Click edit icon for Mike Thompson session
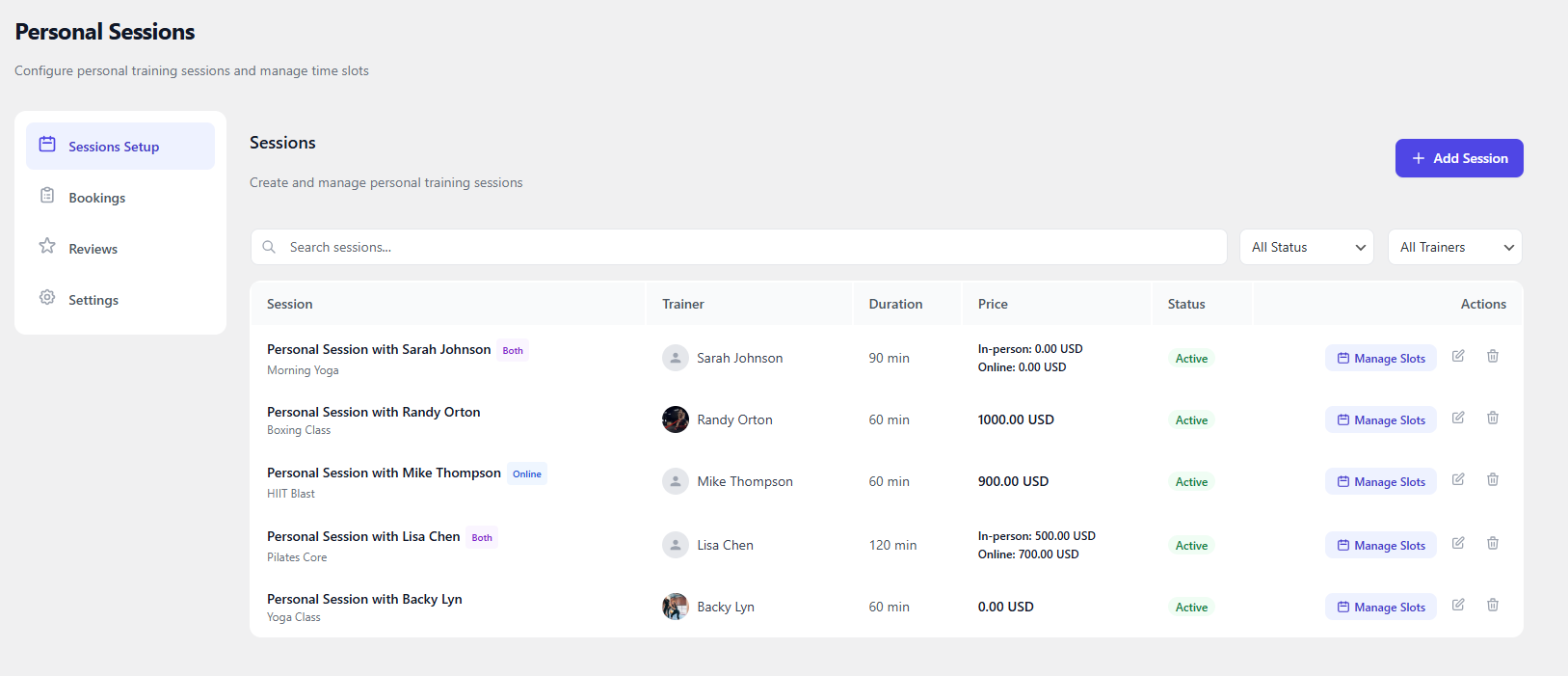 pos(1458,479)
